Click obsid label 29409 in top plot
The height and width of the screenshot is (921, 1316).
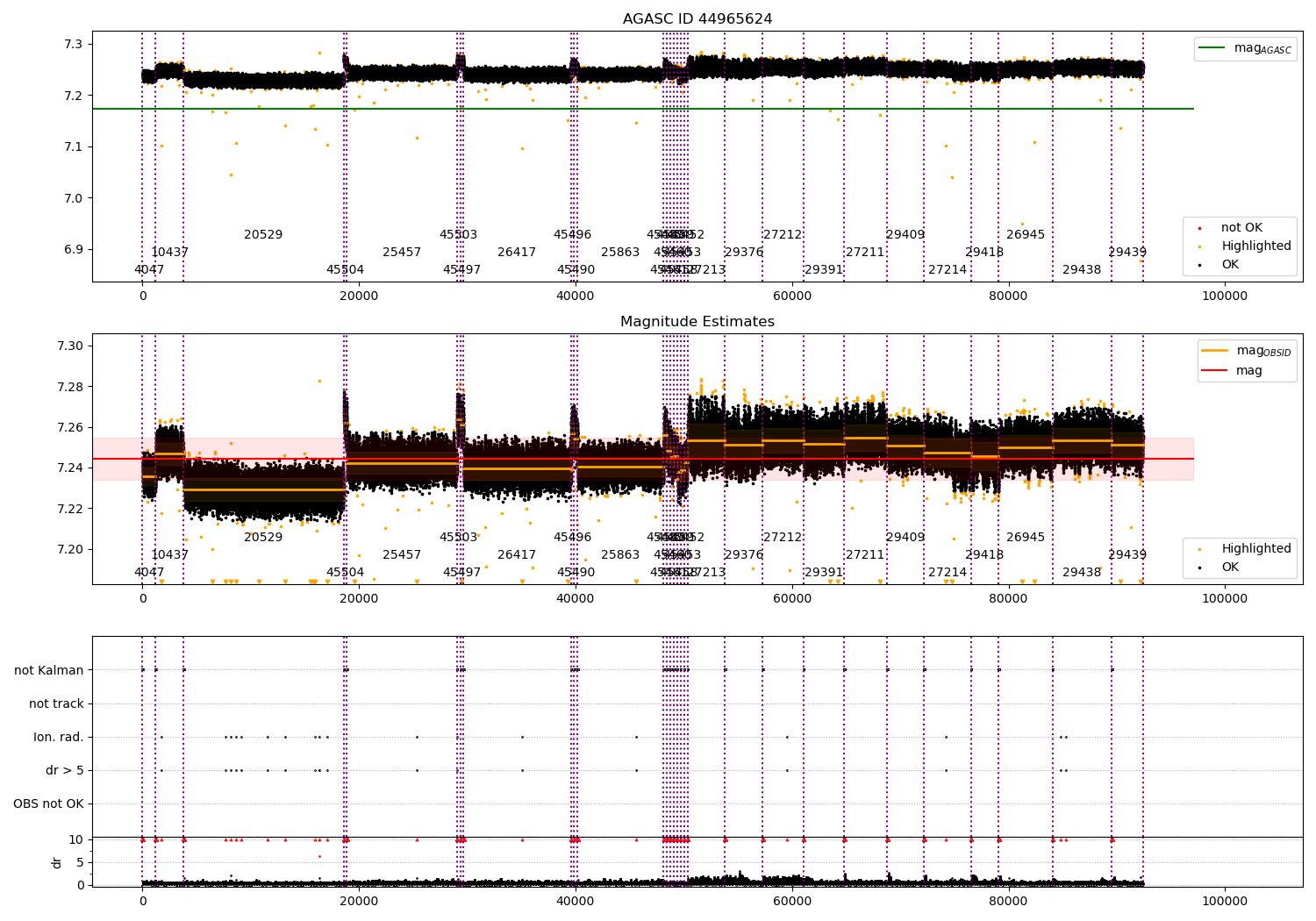[x=905, y=235]
